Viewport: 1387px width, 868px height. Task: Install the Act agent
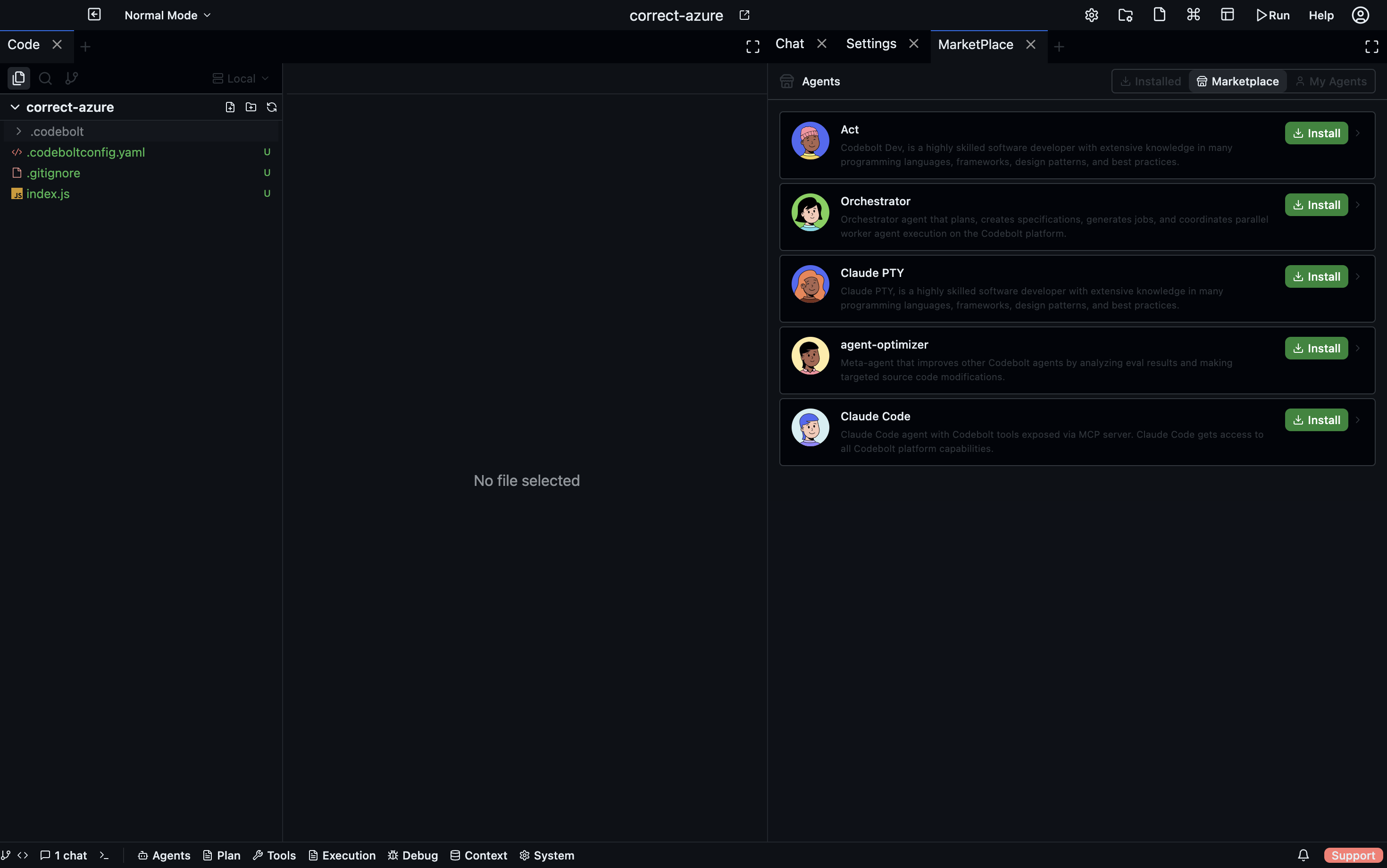[x=1316, y=133]
